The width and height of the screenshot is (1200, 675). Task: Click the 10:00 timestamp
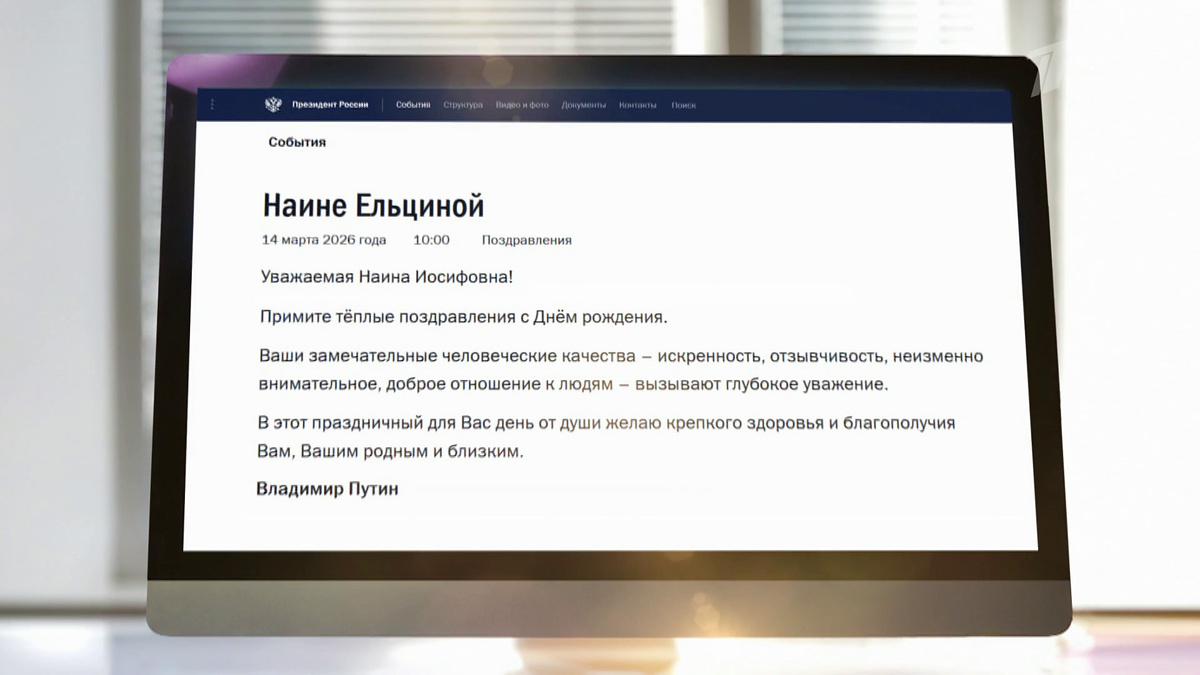pos(432,239)
